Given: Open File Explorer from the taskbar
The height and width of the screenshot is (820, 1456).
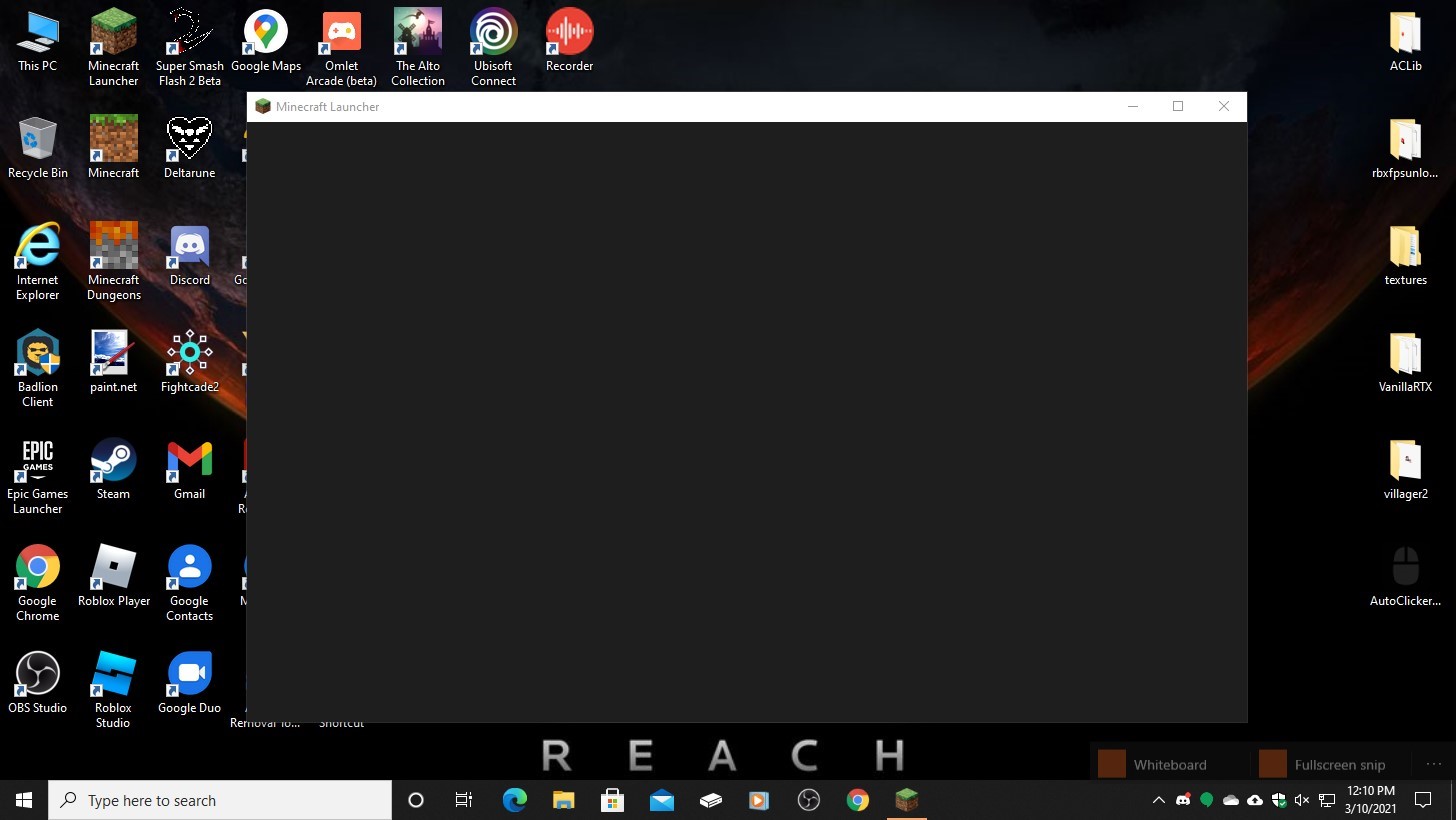Looking at the screenshot, I should (x=563, y=800).
